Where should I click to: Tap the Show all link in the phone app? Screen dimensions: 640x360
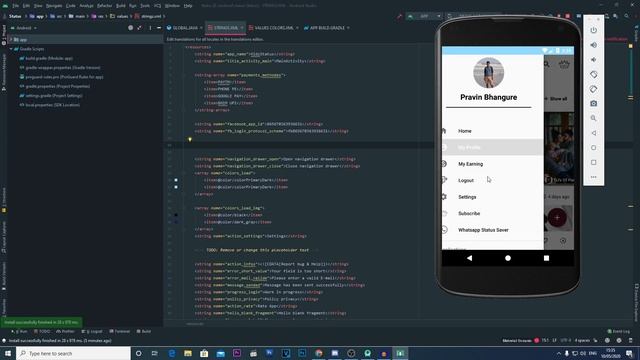[558, 99]
